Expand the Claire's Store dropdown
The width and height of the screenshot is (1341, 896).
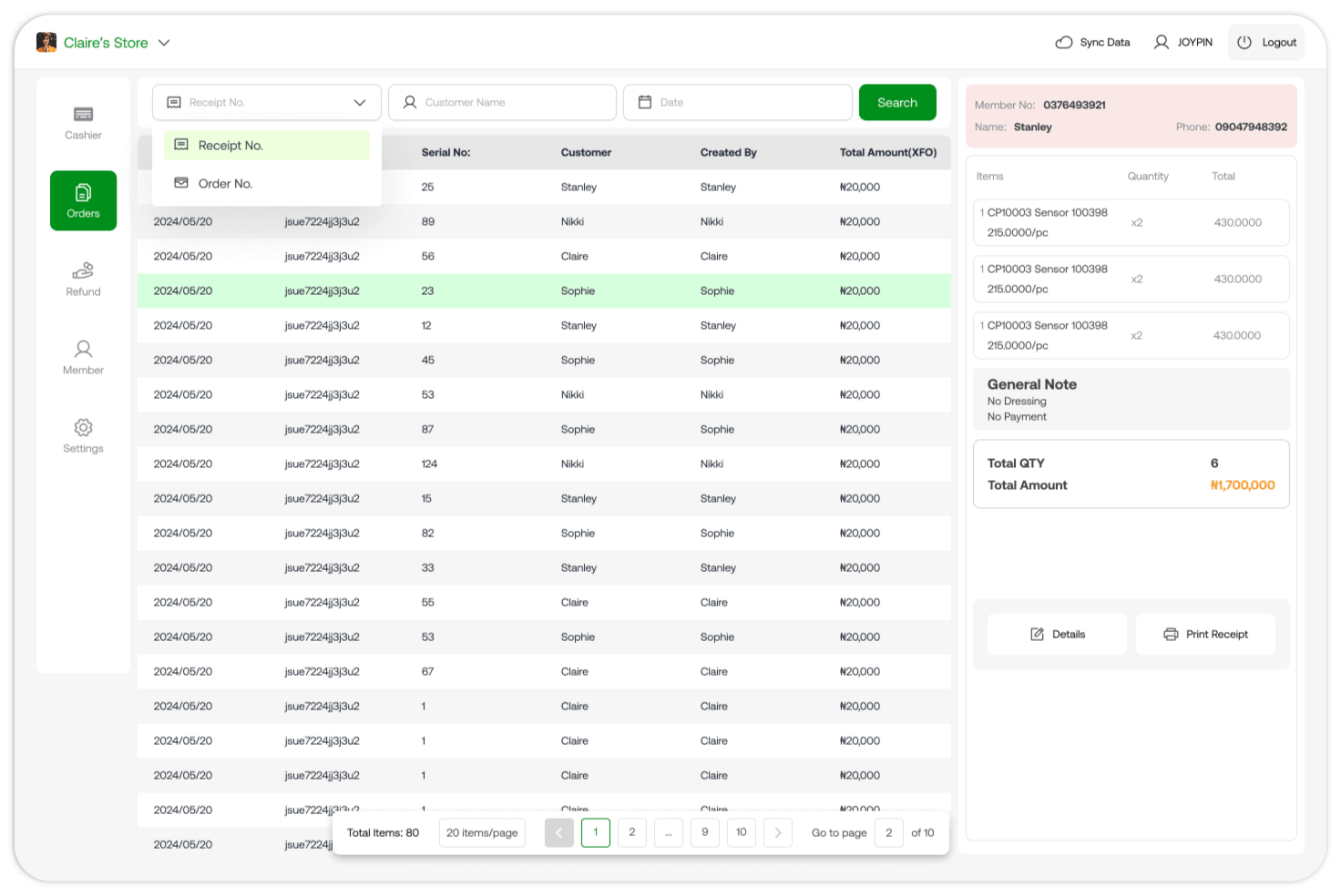(164, 43)
